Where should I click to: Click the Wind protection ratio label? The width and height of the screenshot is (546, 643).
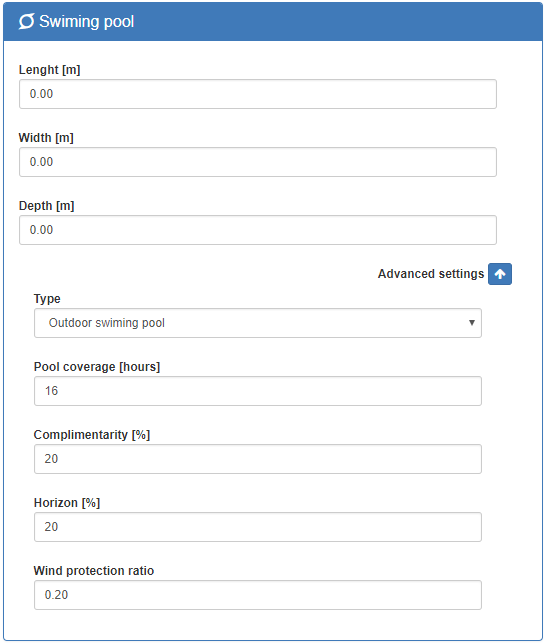tap(94, 570)
